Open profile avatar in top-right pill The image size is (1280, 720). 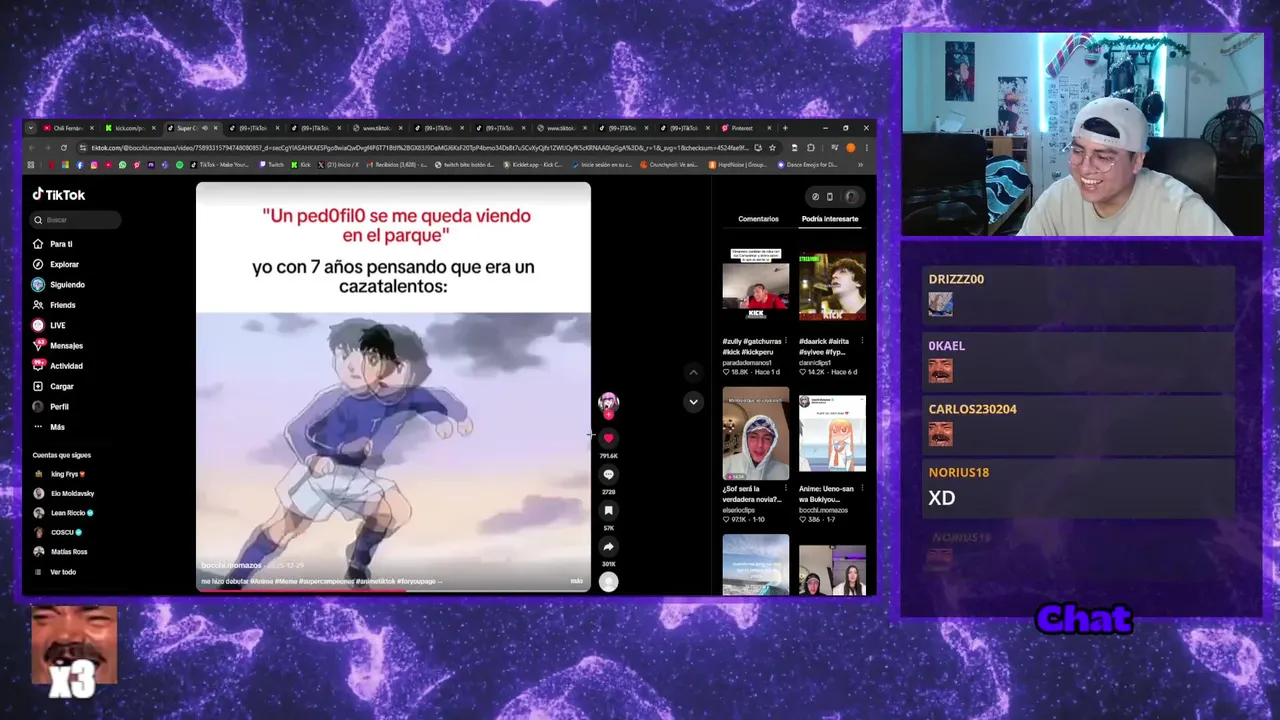(851, 197)
